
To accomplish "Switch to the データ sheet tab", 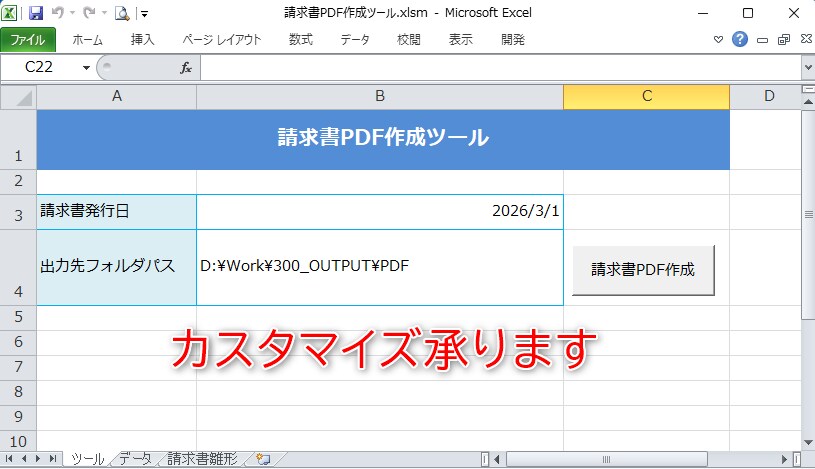I will pyautogui.click(x=135, y=459).
